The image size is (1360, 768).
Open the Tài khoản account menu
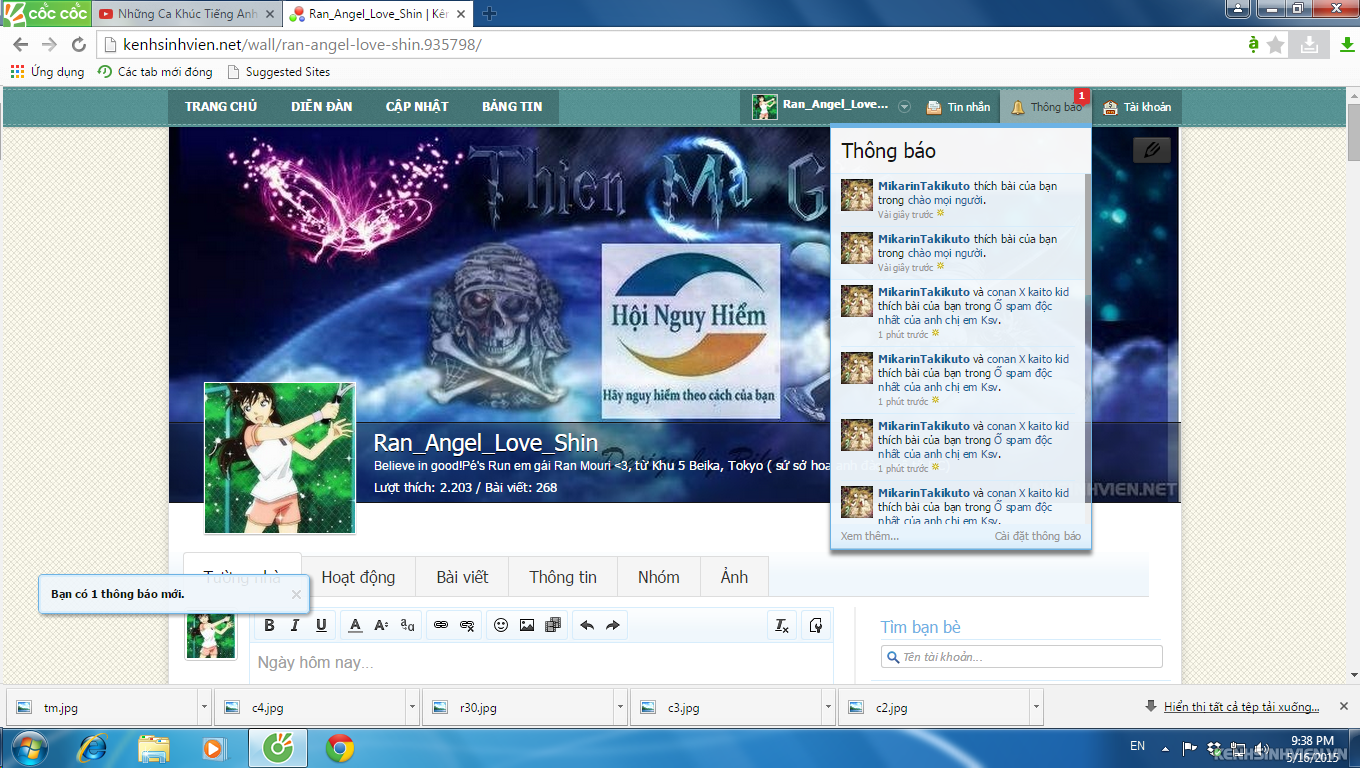[1137, 107]
